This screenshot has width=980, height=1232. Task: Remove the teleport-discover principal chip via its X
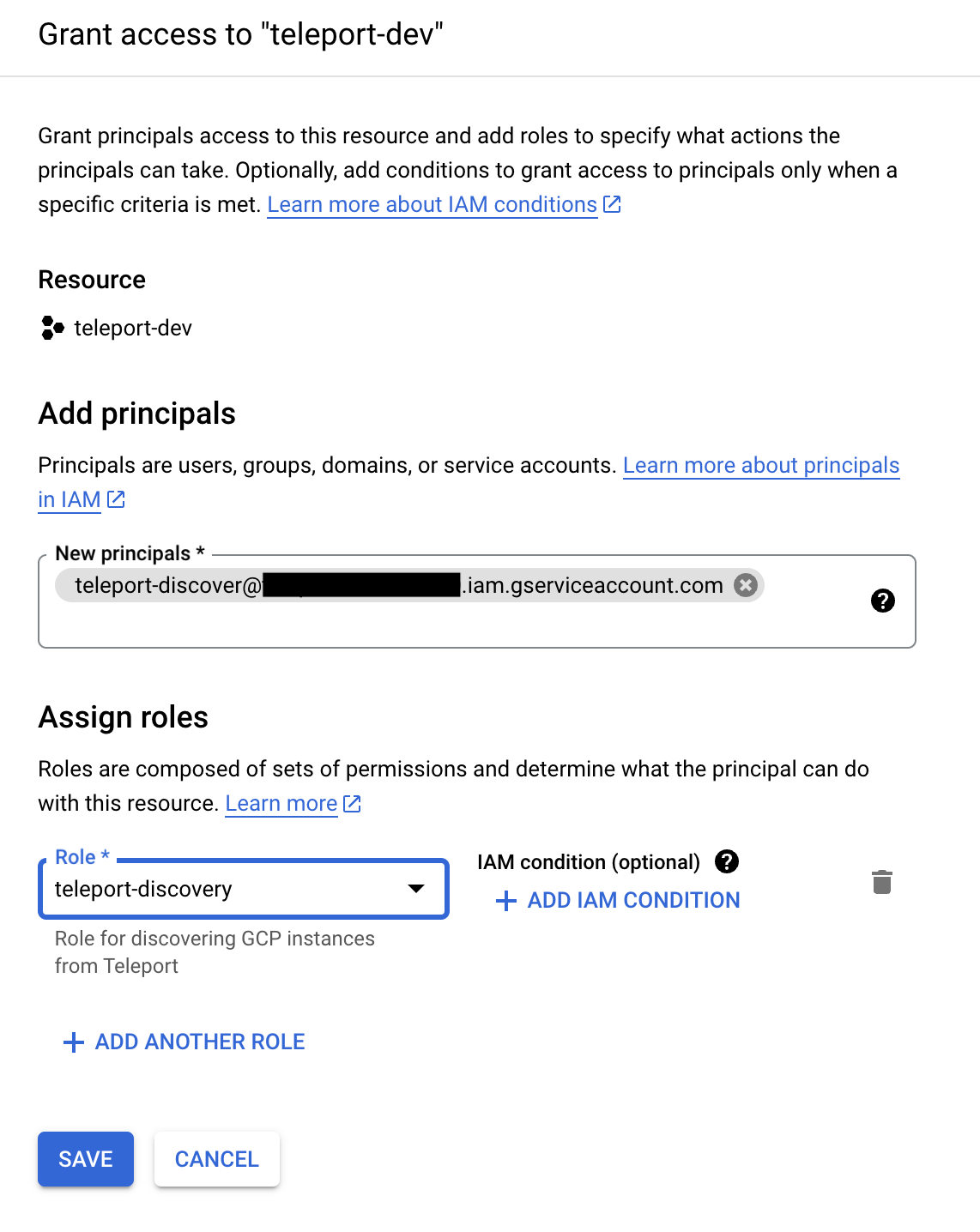[746, 585]
